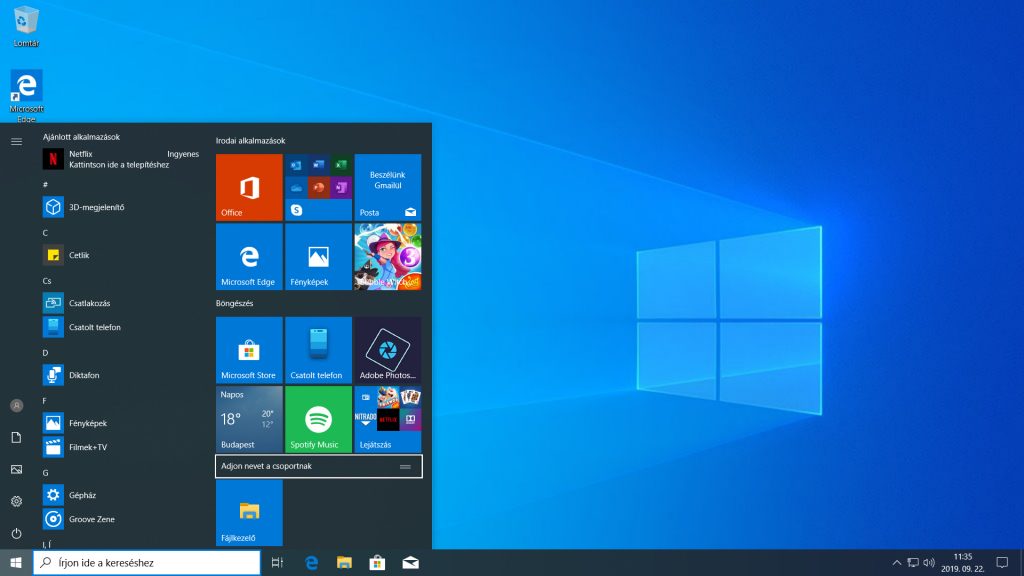Click the letter 'C' section header

45,232
